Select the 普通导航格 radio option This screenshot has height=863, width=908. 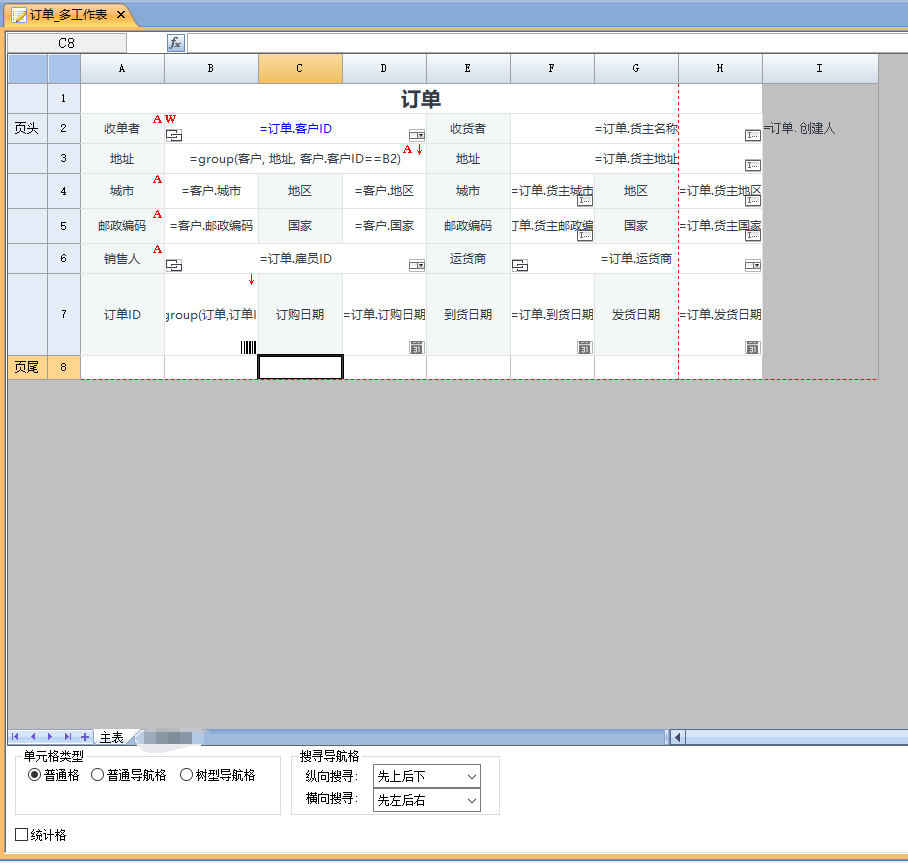tap(98, 775)
